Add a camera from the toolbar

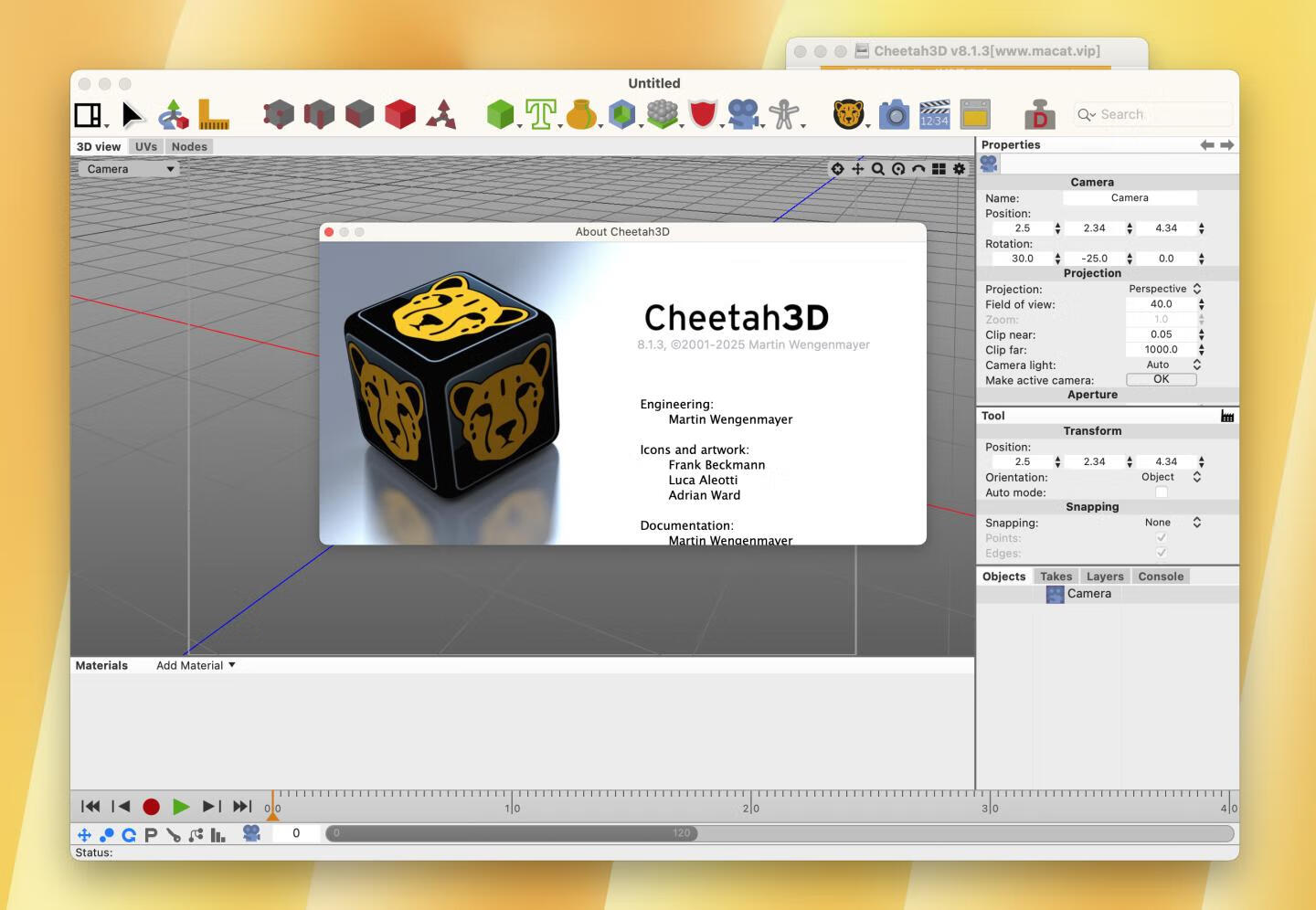tap(743, 114)
